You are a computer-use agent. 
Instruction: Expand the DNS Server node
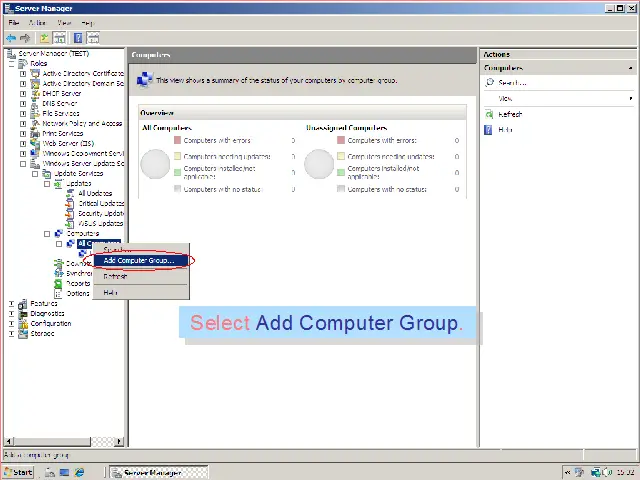(x=23, y=104)
